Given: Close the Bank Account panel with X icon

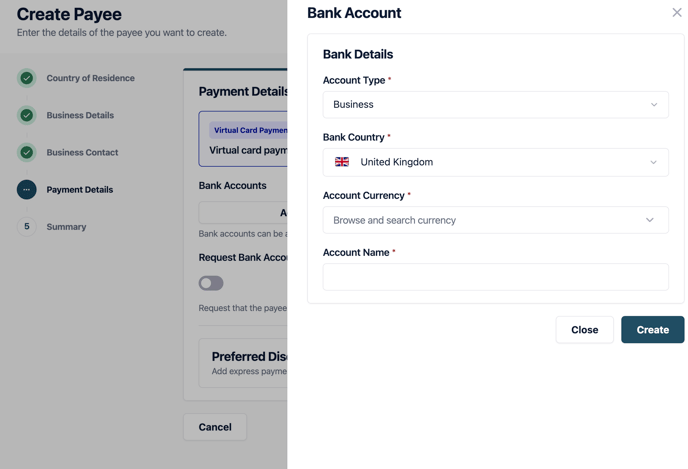Looking at the screenshot, I should pyautogui.click(x=677, y=12).
